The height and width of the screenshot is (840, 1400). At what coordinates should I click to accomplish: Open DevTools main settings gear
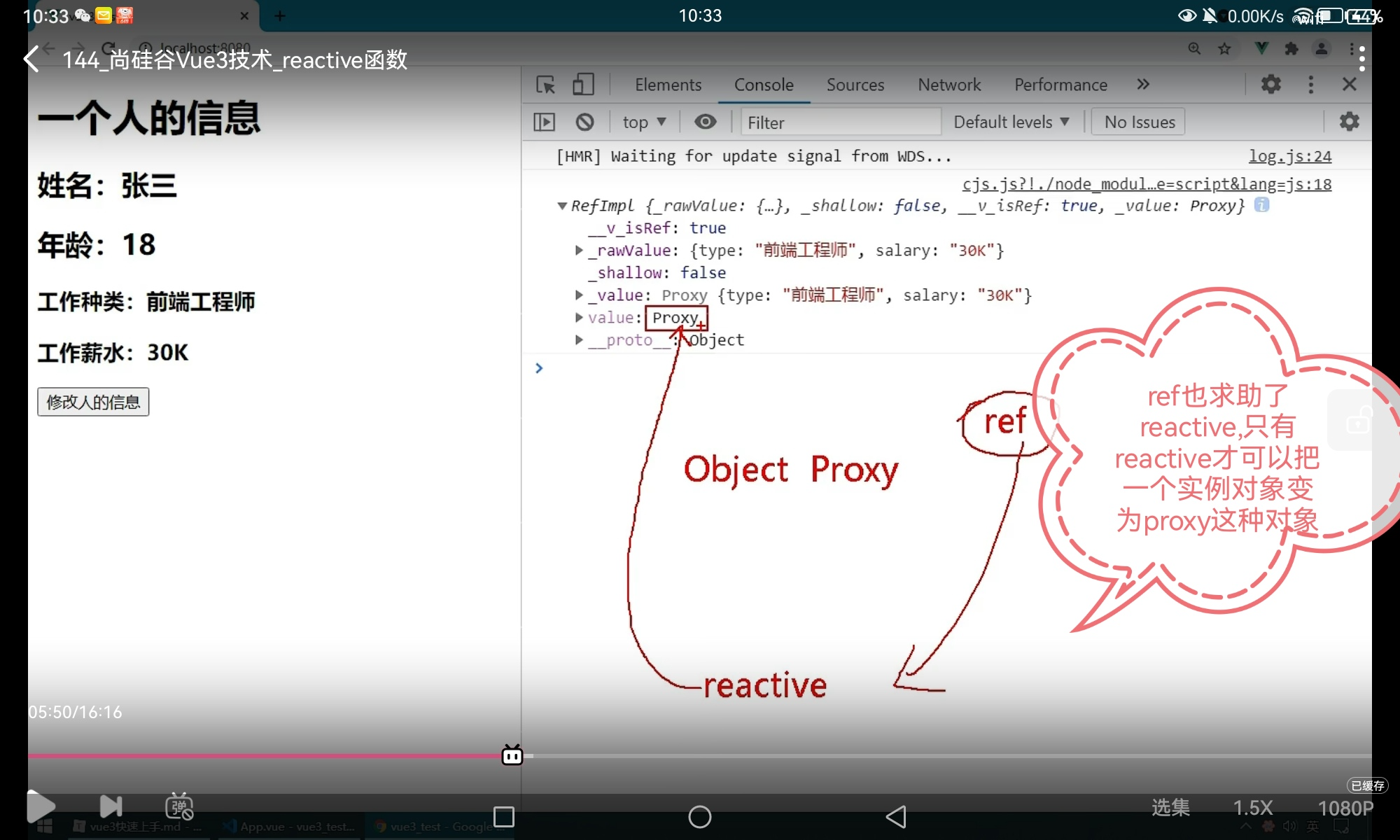[1270, 85]
